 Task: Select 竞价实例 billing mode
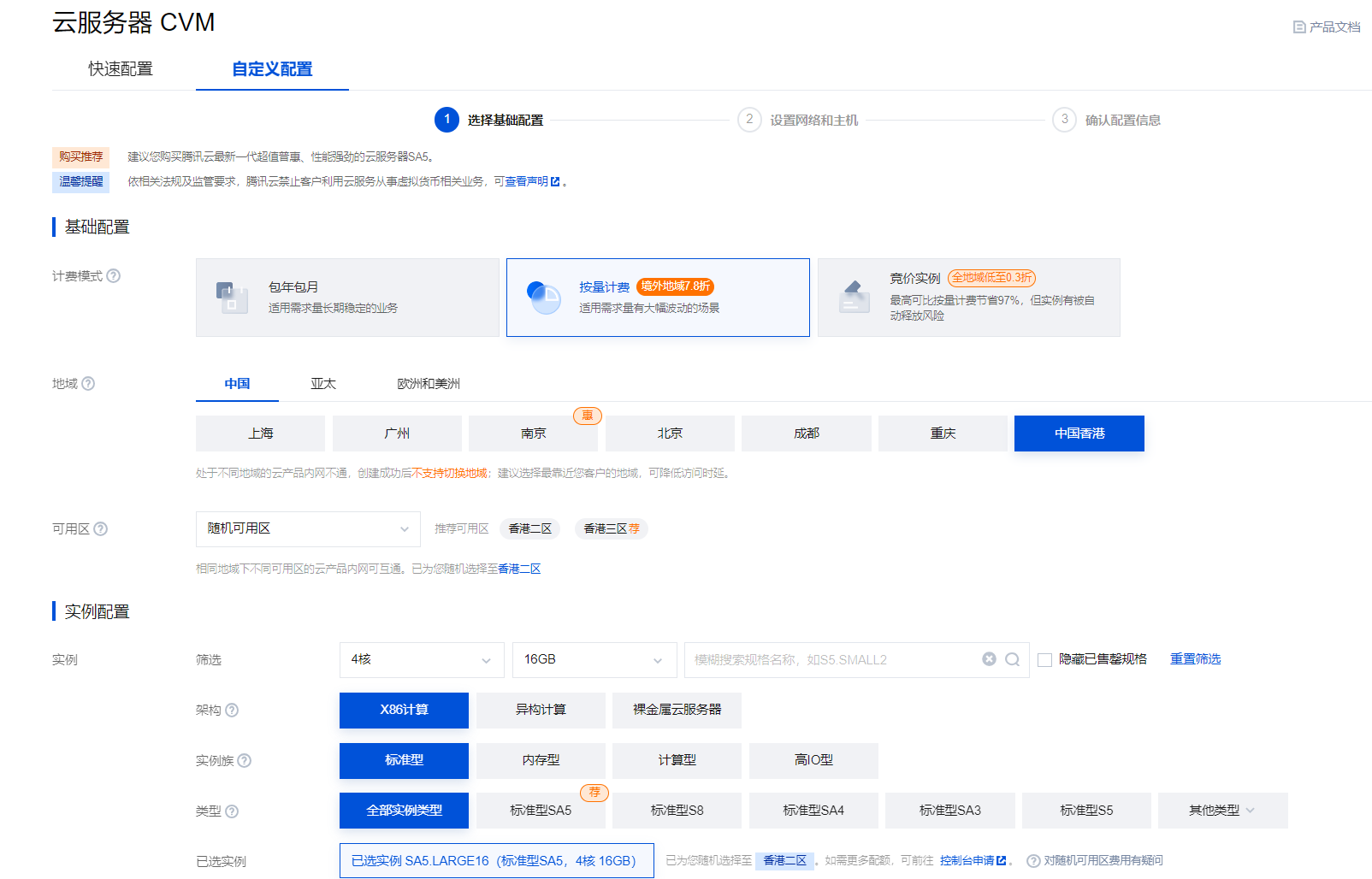click(x=969, y=298)
